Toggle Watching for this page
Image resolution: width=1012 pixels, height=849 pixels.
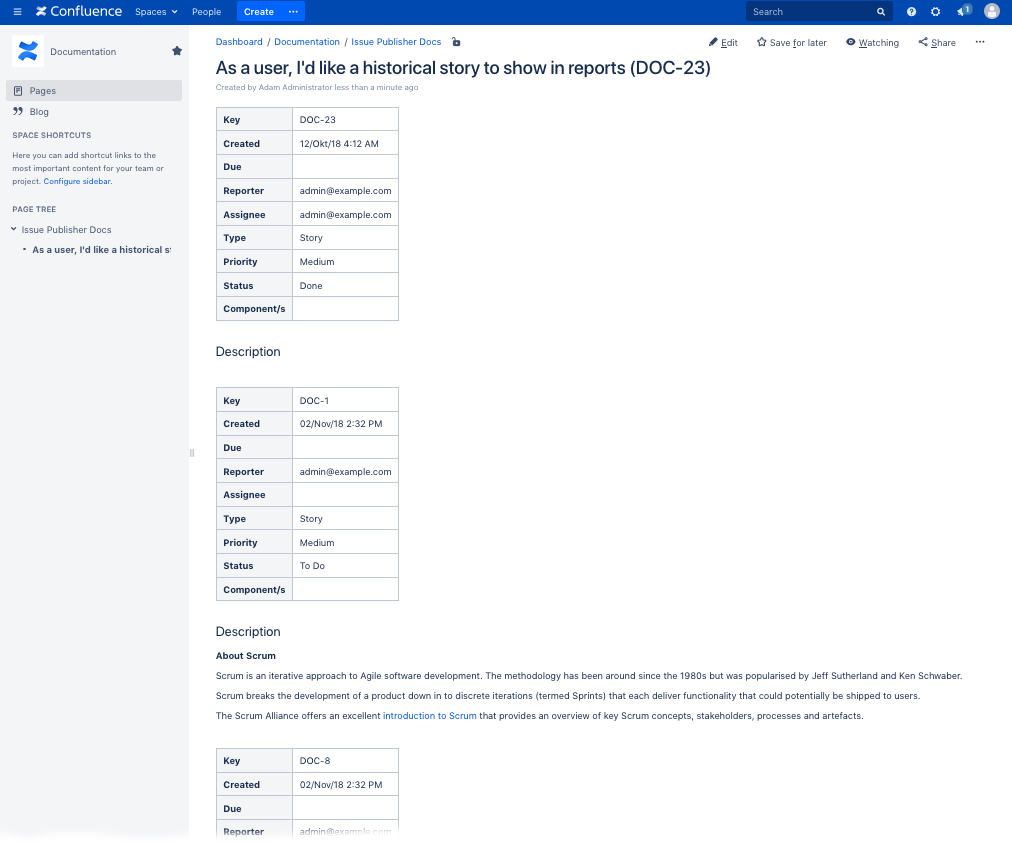tap(872, 43)
